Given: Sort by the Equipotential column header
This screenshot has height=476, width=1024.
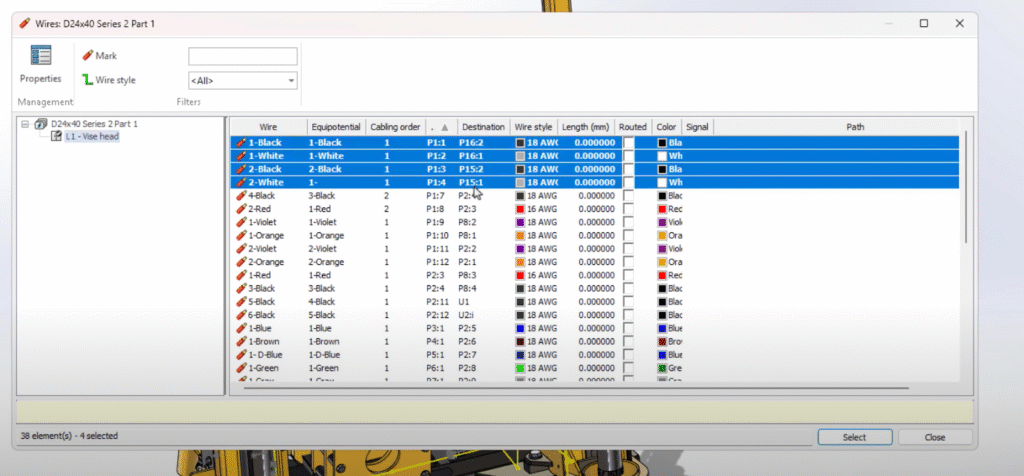Looking at the screenshot, I should click(335, 127).
